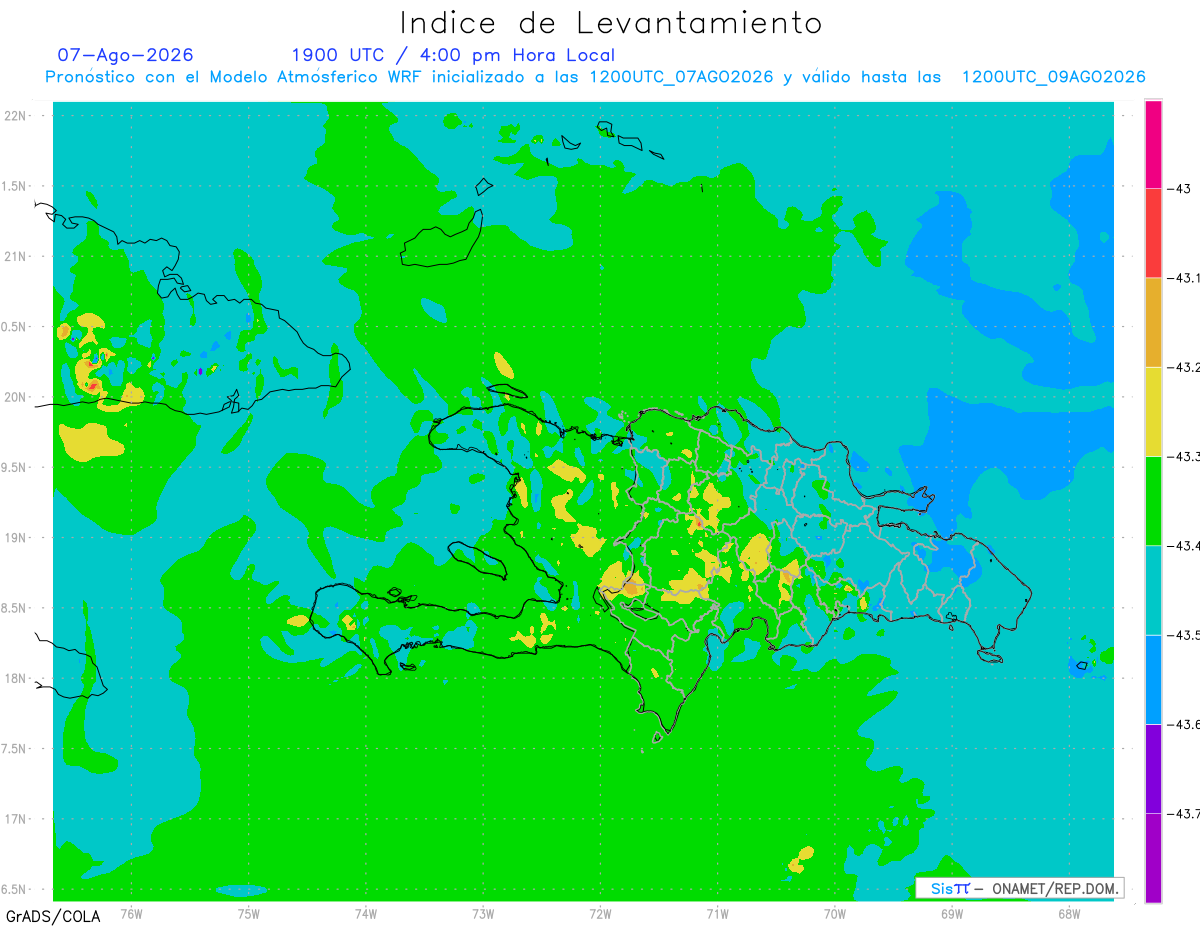Select the date text '07-Ago-2026'

tap(125, 55)
